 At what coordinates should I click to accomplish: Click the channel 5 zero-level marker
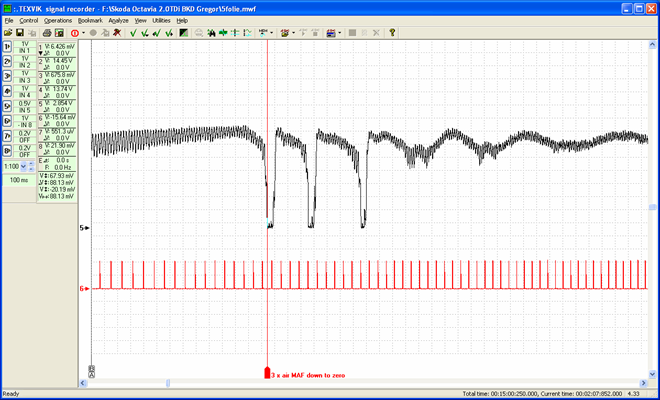[x=85, y=228]
